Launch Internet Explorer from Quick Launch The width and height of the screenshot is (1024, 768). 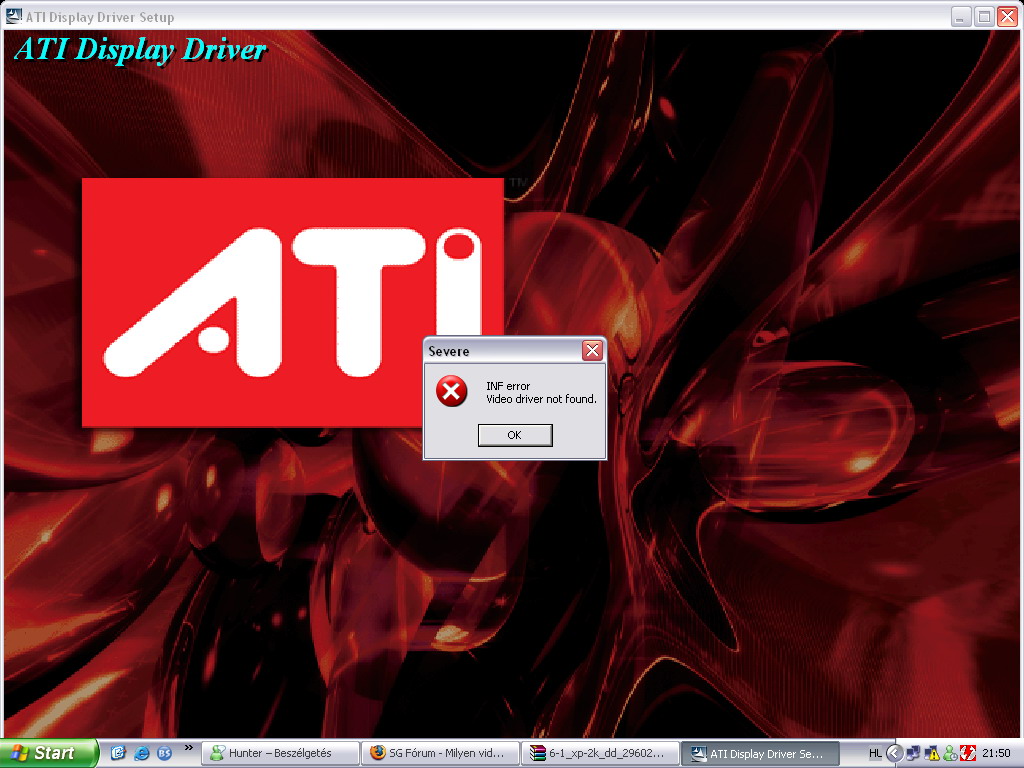click(141, 753)
